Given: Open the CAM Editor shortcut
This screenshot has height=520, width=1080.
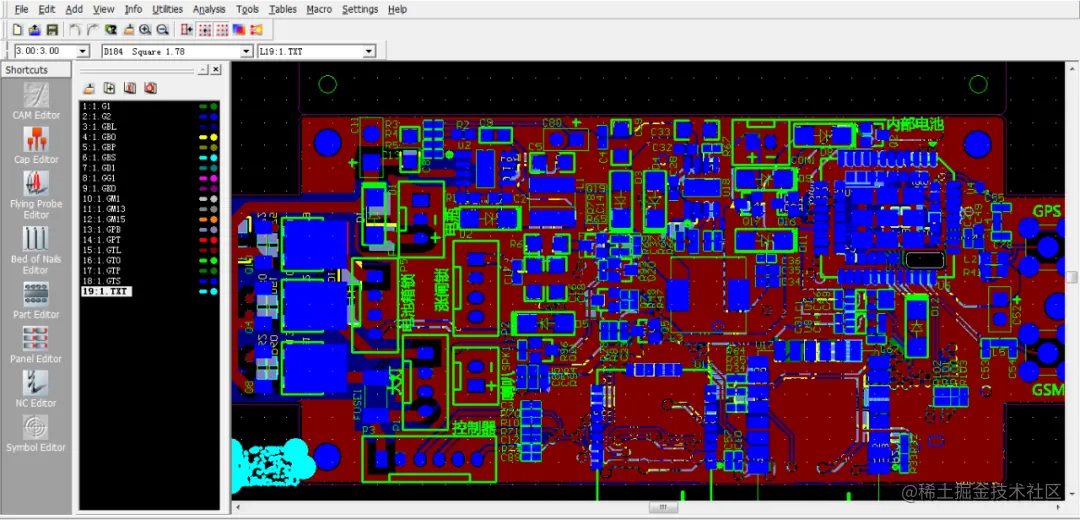Looking at the screenshot, I should click(37, 101).
